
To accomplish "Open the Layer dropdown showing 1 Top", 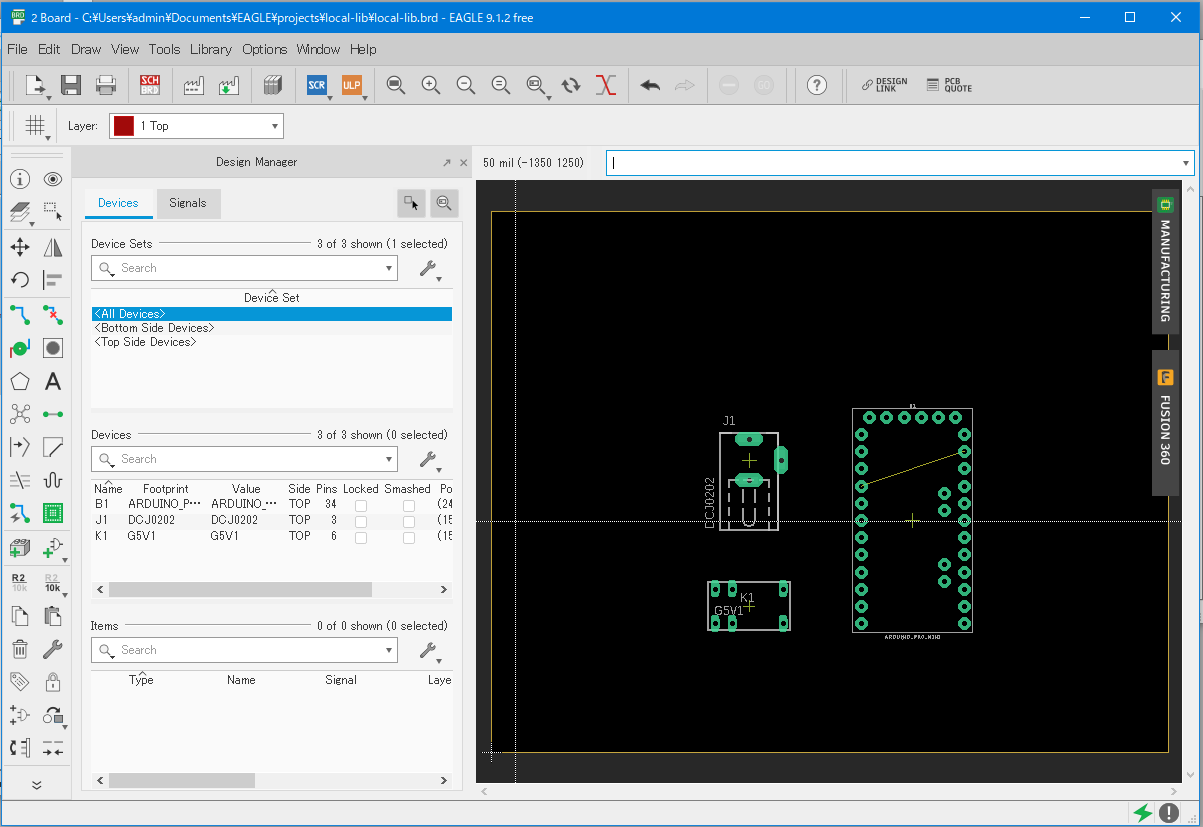I will pyautogui.click(x=196, y=126).
